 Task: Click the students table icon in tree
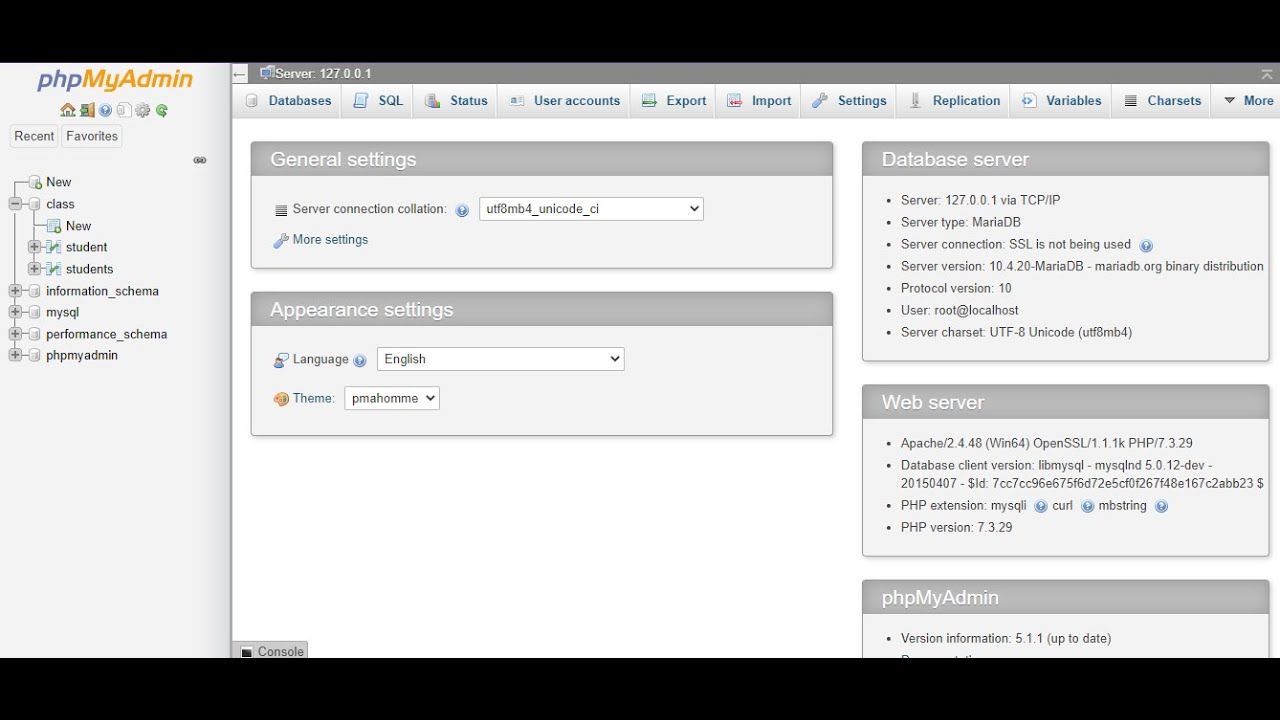pos(54,269)
